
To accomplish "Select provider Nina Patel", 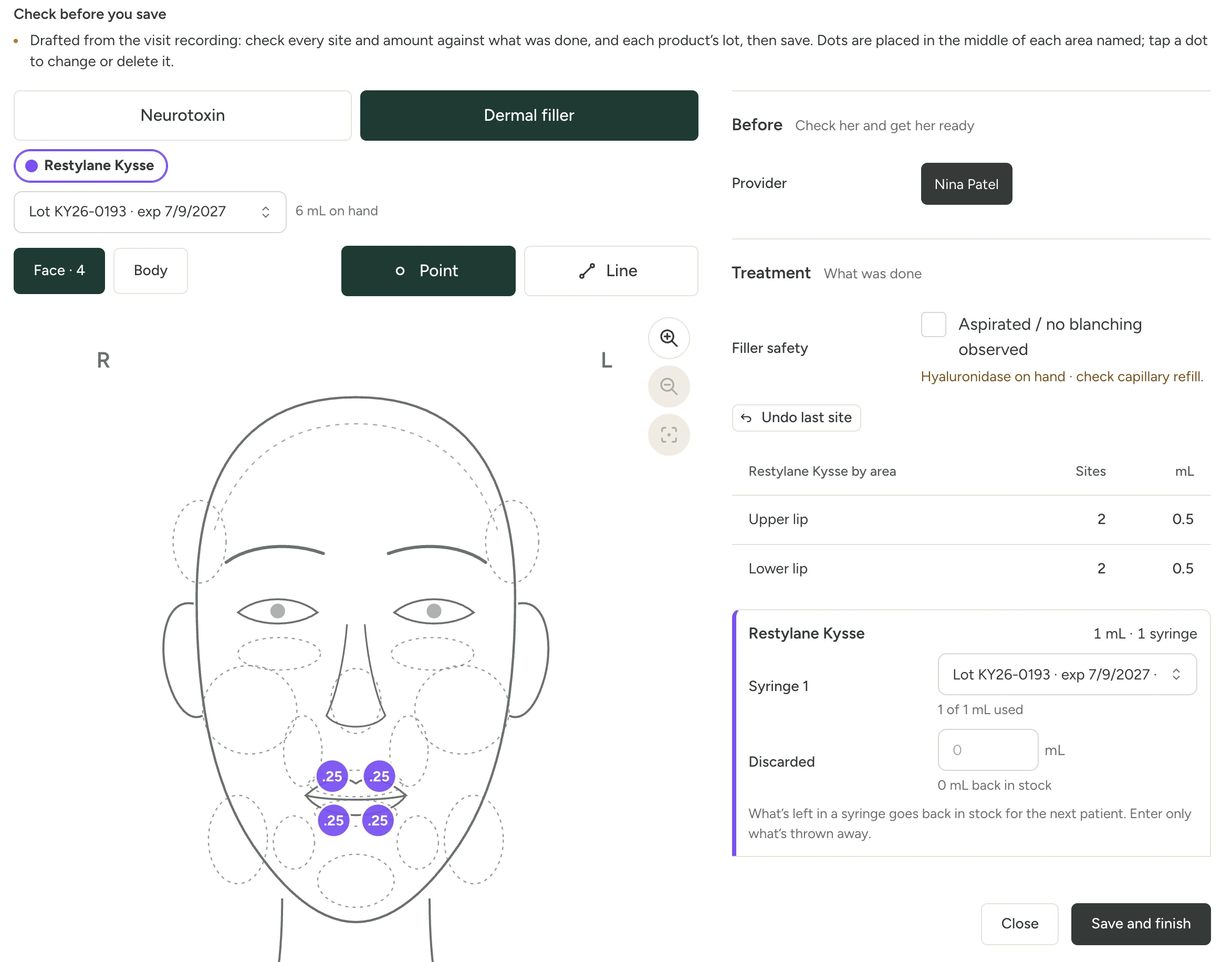I will [x=966, y=184].
